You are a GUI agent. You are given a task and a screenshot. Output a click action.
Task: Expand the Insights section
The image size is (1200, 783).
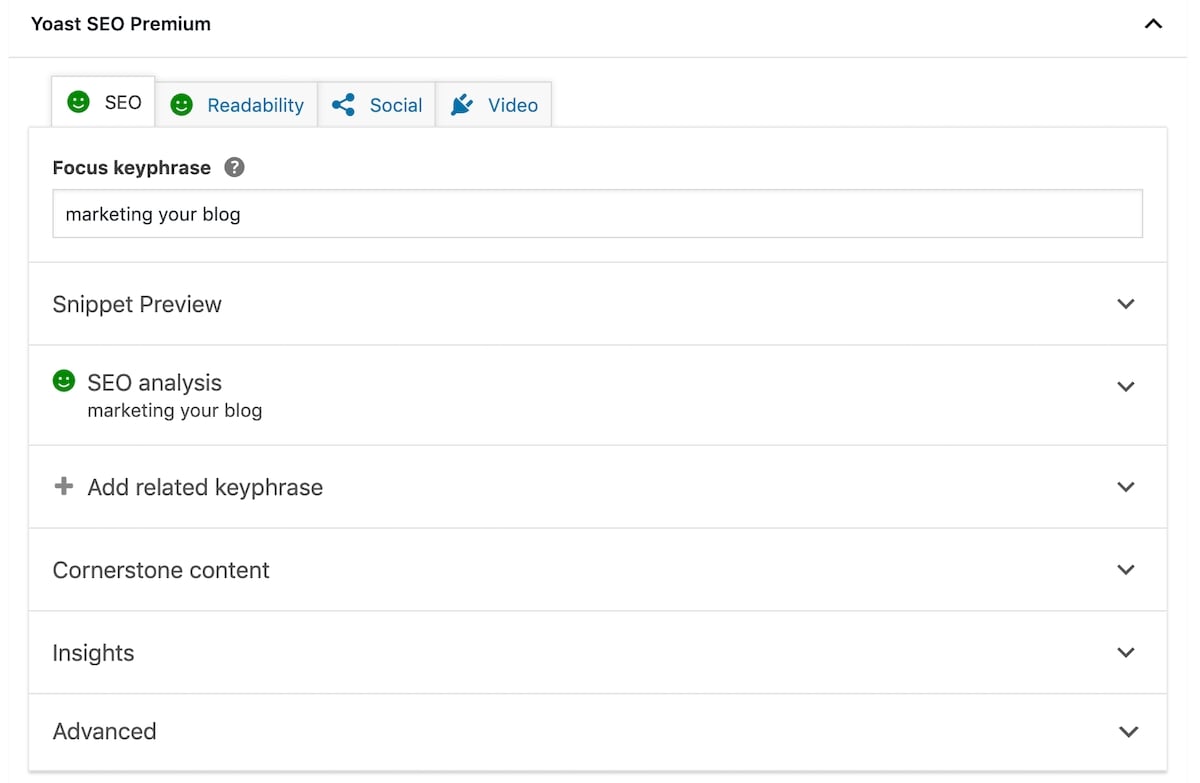point(1126,652)
